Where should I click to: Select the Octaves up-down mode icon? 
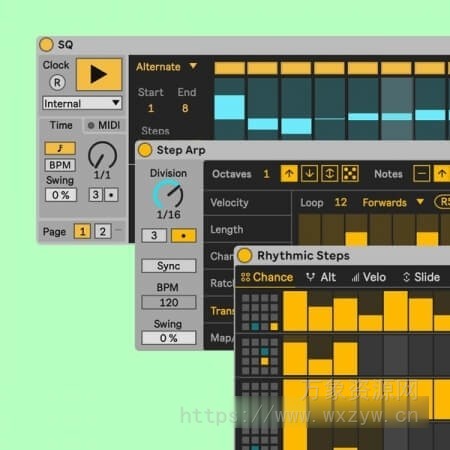(330, 173)
